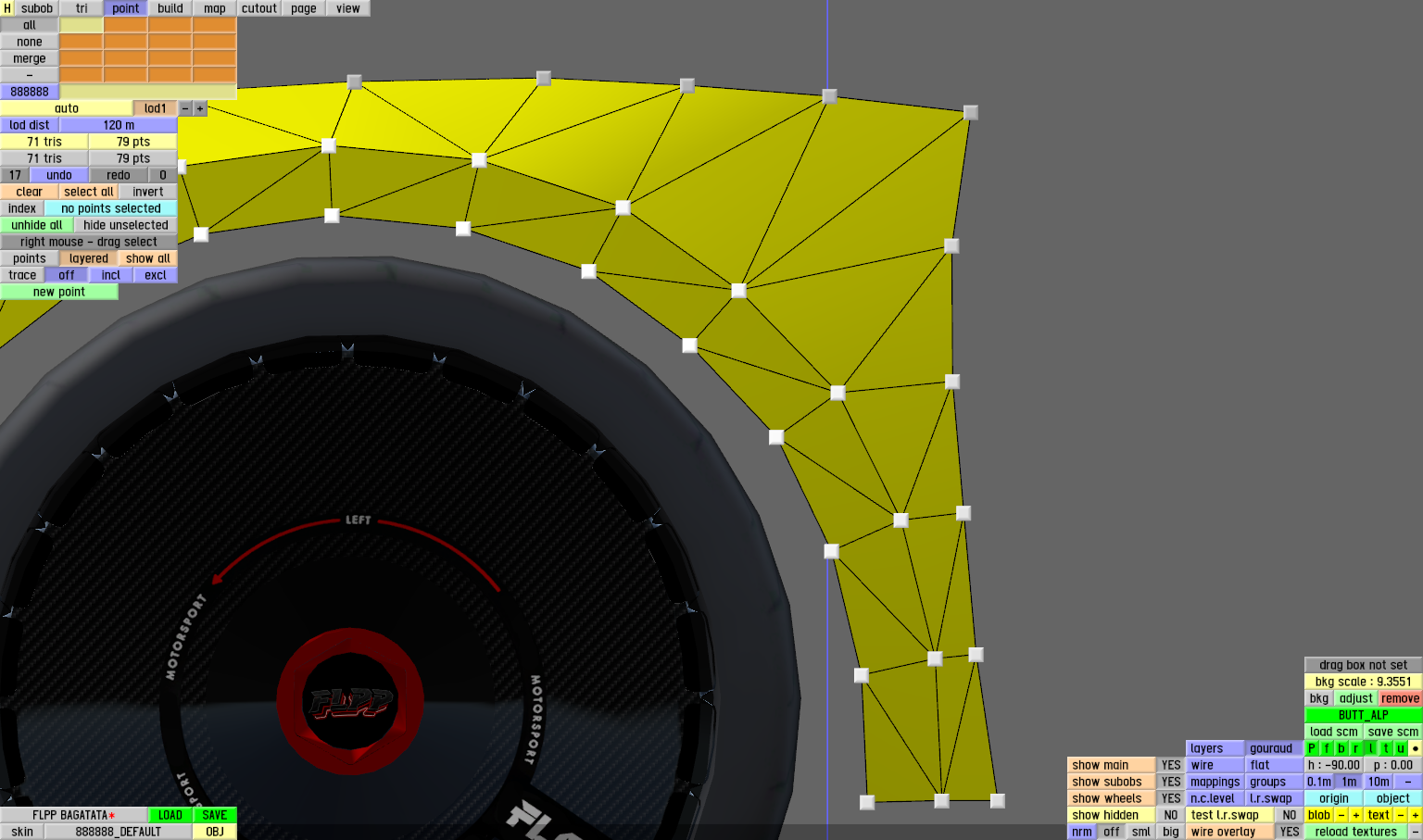Click the dot button beside view letters
Viewport: 1423px width, 840px height.
(x=1416, y=748)
